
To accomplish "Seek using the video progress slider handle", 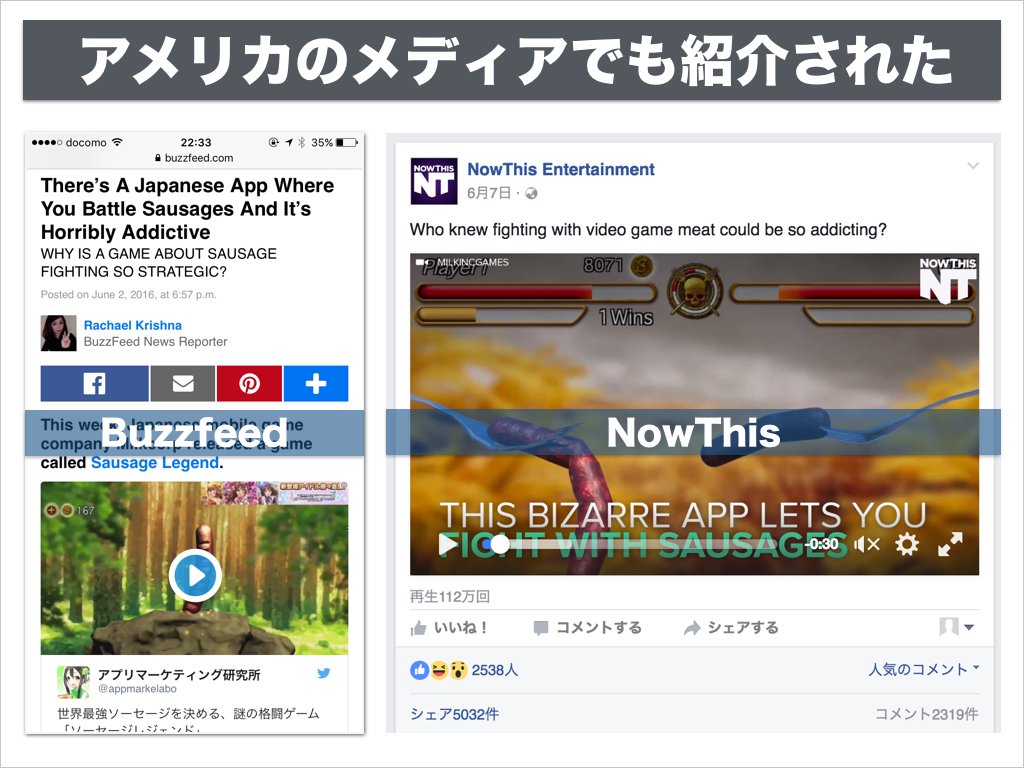I will coord(500,543).
